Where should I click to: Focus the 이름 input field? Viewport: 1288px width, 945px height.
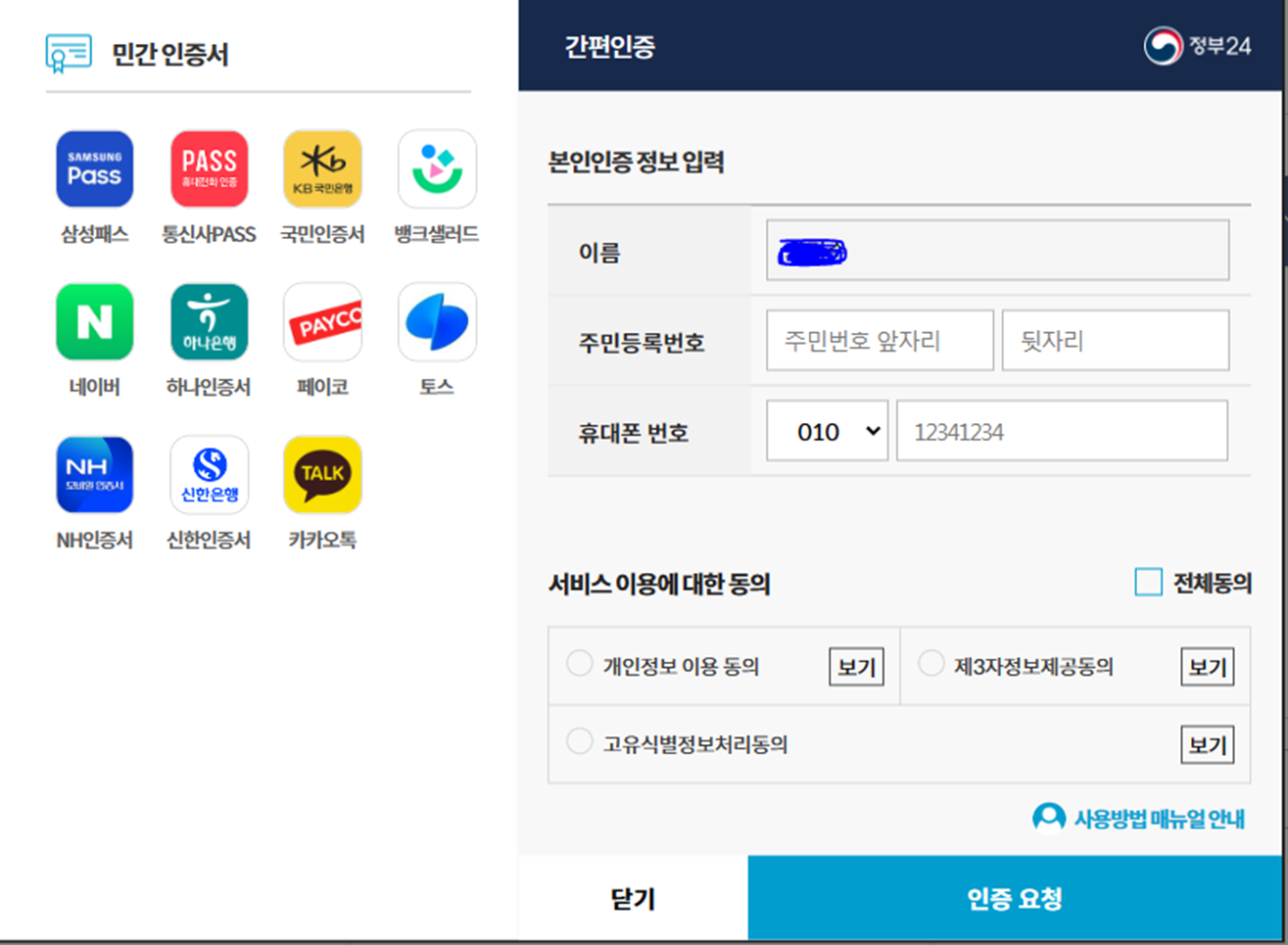tap(997, 251)
